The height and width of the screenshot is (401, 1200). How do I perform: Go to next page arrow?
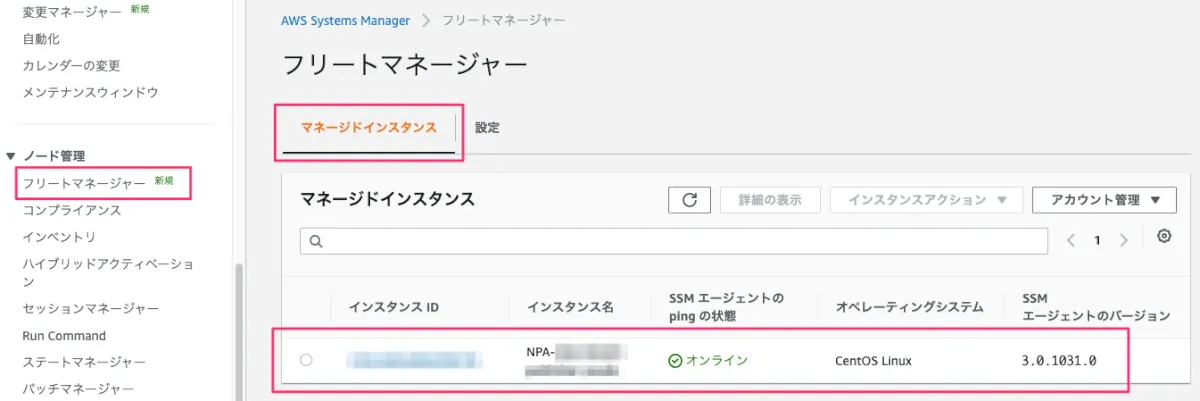(1124, 240)
